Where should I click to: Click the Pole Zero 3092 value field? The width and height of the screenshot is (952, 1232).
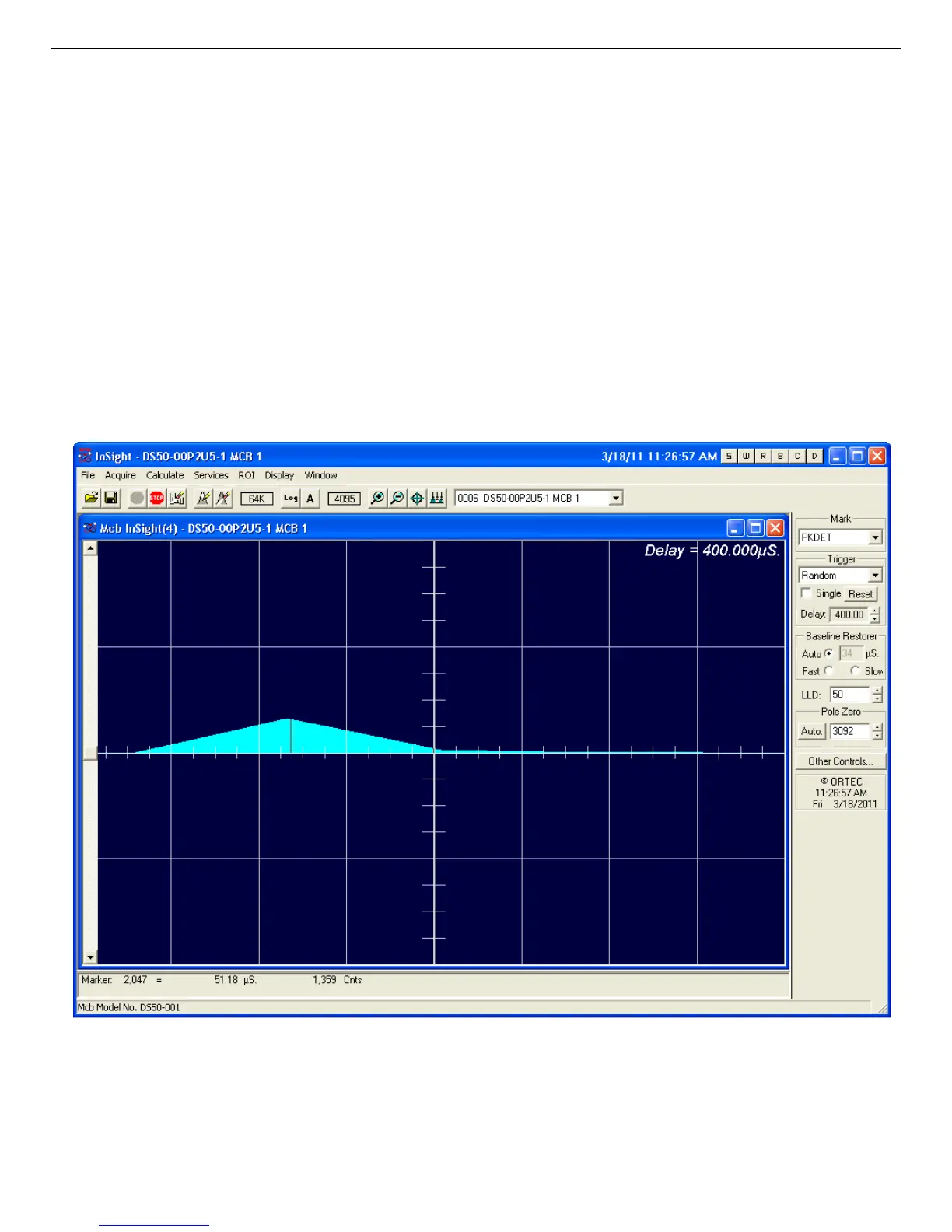point(850,731)
